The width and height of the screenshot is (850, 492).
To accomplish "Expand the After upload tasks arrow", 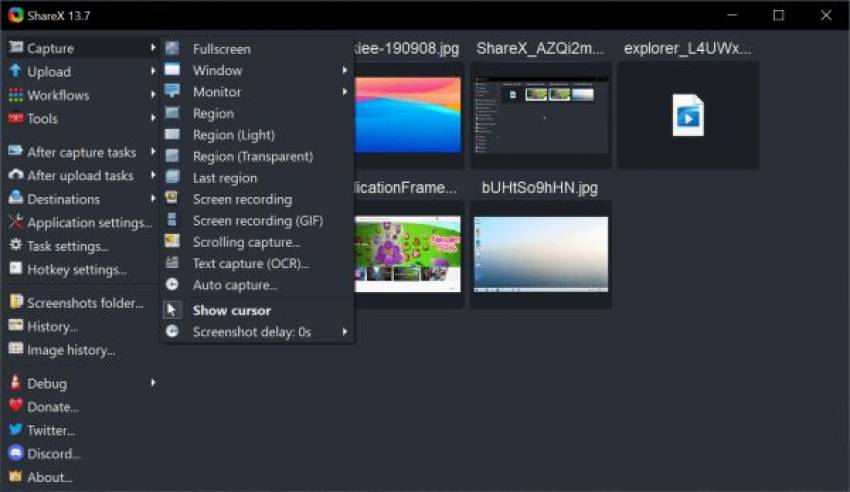I will pyautogui.click(x=153, y=174).
